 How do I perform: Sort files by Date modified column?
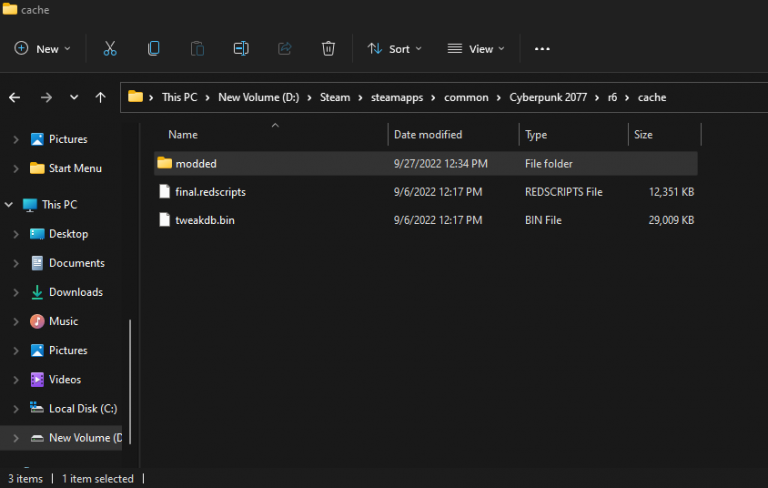[428, 134]
